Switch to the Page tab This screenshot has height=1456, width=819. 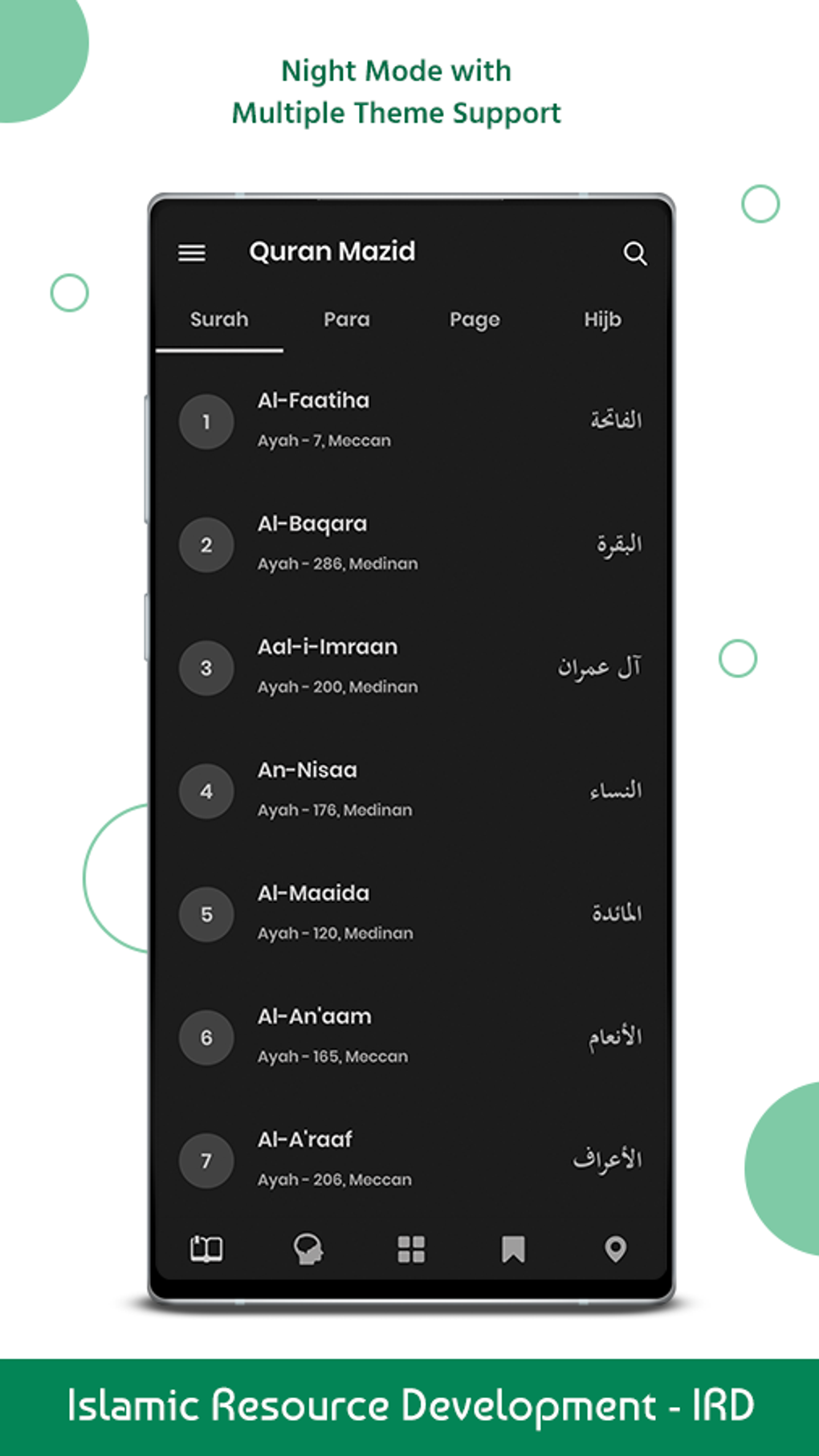474,319
